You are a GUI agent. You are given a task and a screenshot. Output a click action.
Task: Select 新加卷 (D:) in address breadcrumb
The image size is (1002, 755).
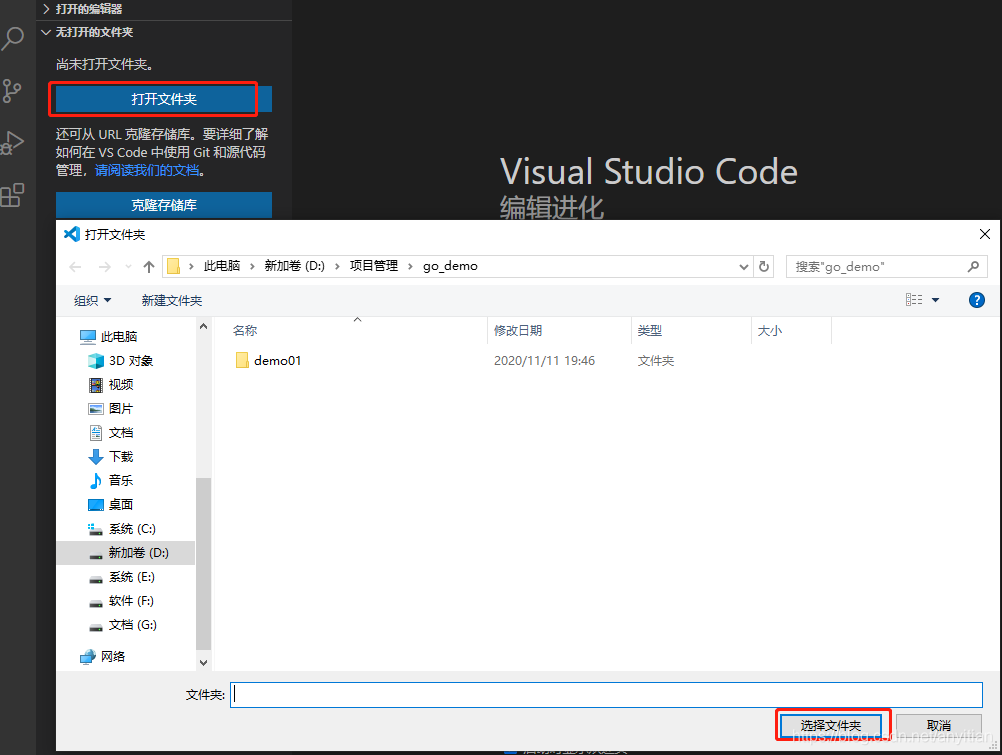pyautogui.click(x=295, y=266)
